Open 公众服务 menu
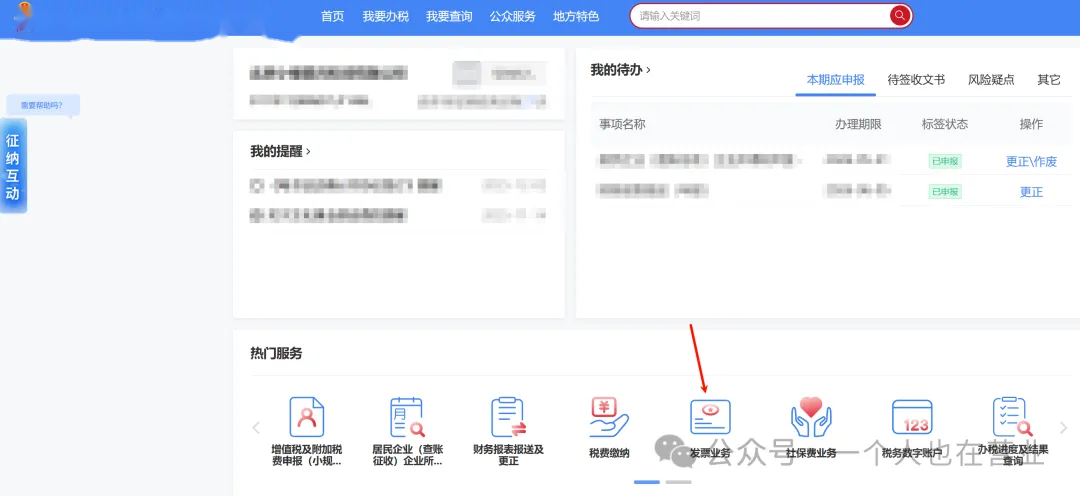This screenshot has width=1080, height=496. [512, 17]
